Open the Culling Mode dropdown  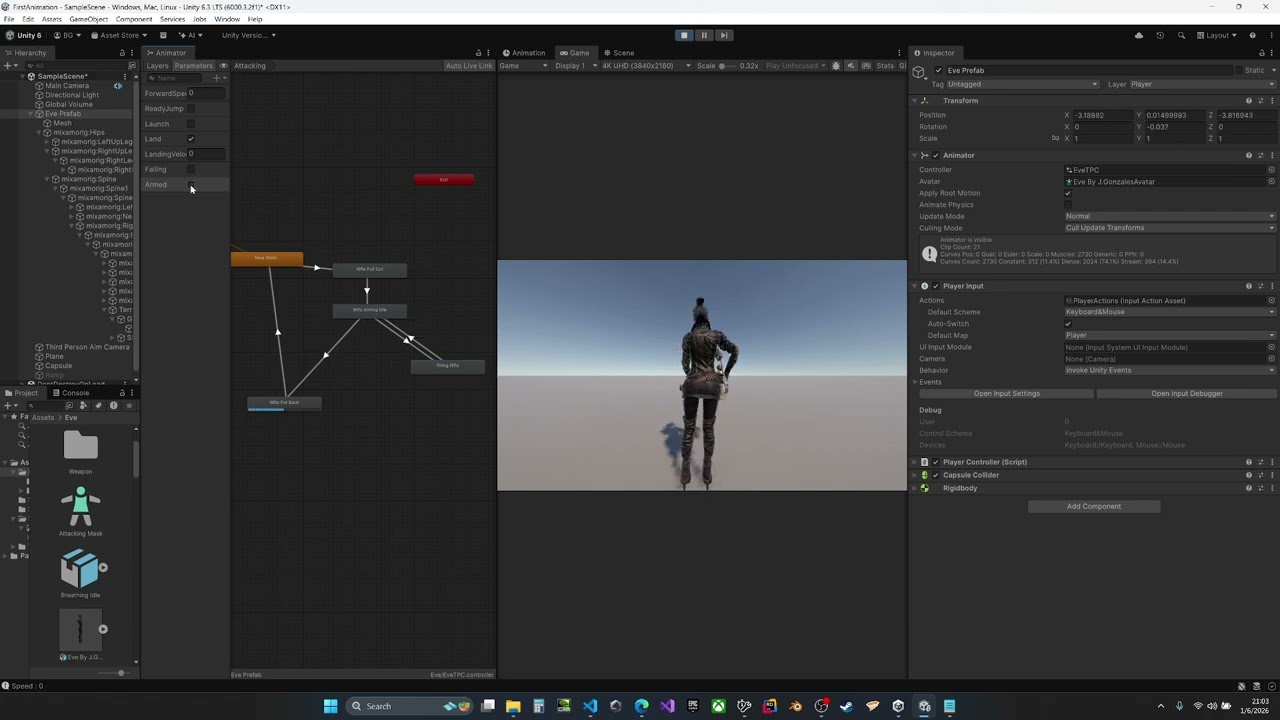1170,228
